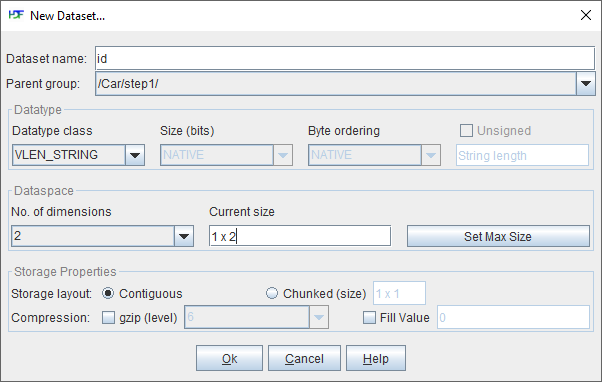Click the Parent group label
The width and height of the screenshot is (602, 382).
pos(43,84)
